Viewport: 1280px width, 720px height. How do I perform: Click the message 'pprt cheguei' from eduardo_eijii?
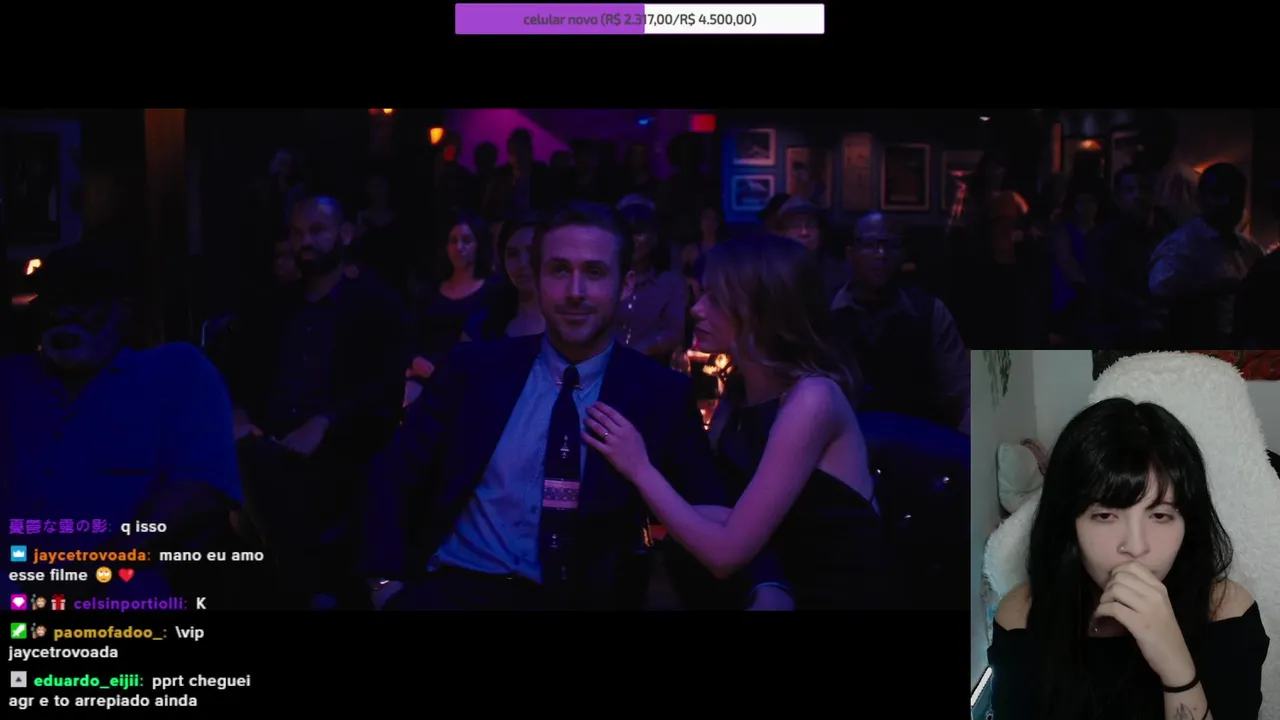(x=201, y=680)
